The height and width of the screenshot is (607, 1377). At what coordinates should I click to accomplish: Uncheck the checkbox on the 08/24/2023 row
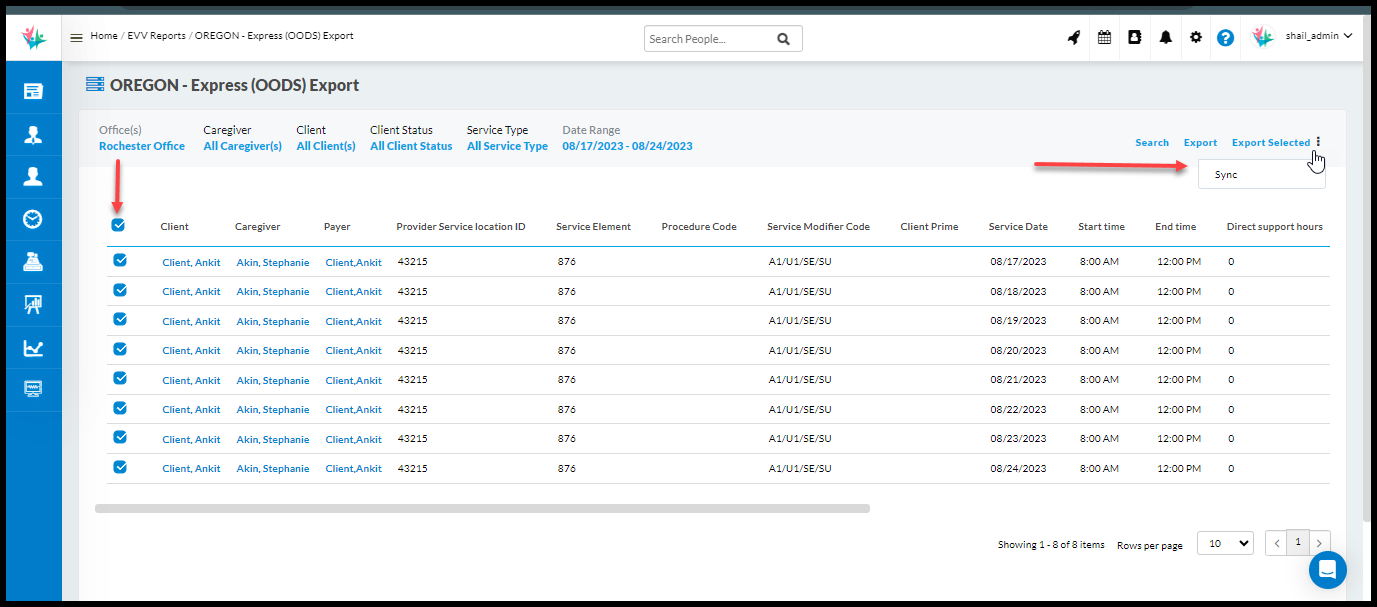tap(120, 467)
